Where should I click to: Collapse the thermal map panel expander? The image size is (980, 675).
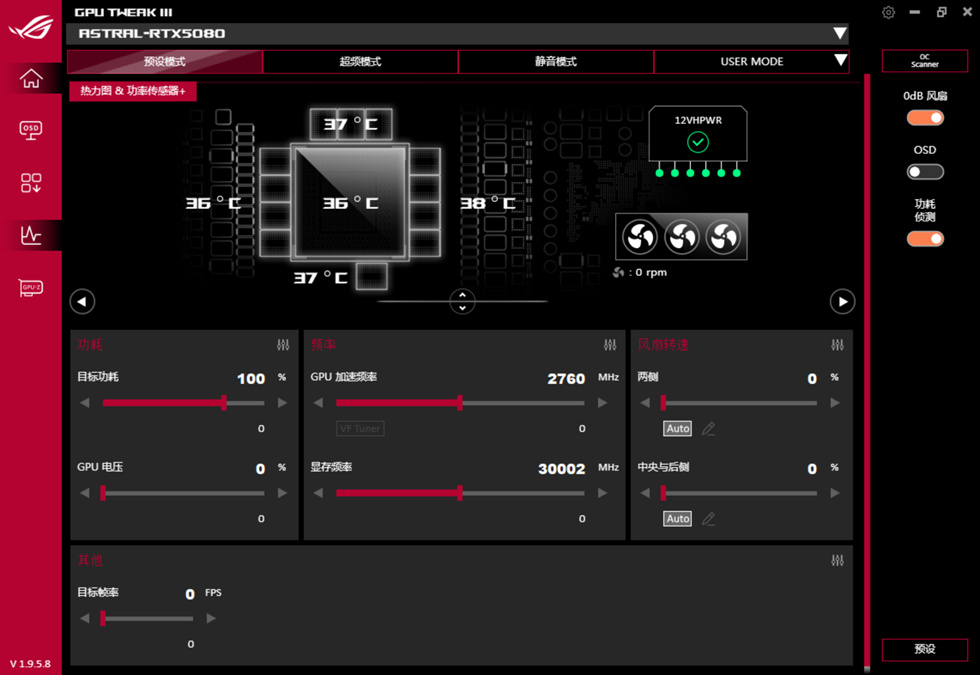pos(462,302)
